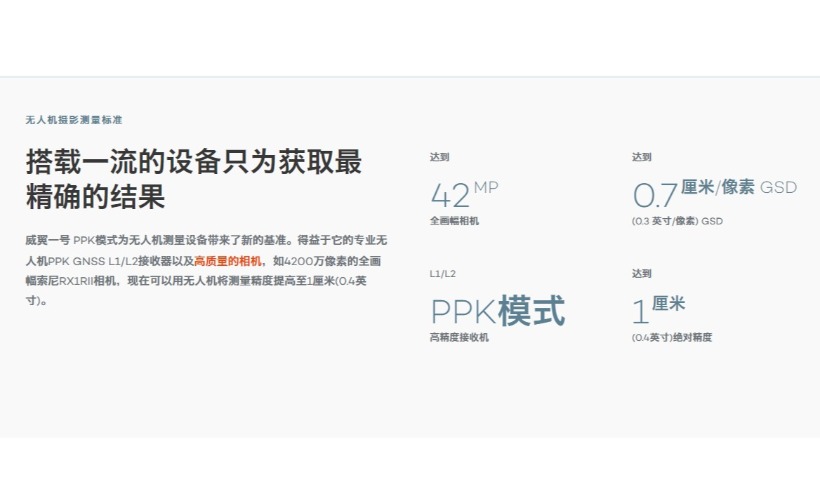The height and width of the screenshot is (491, 820).
Task: Click the heading 搭载一流的设备只为获取最精确的结果
Action: coord(193,178)
